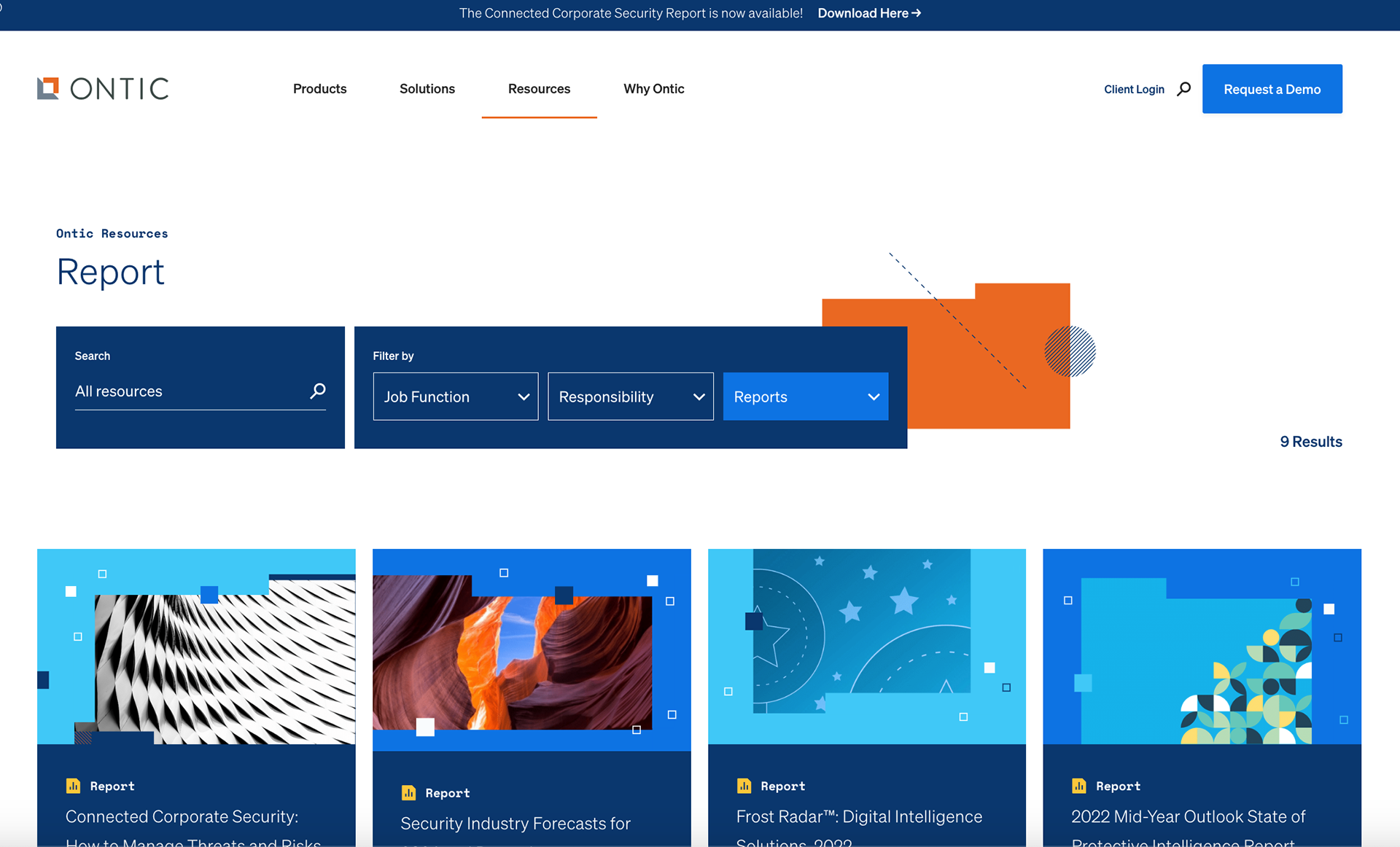Viewport: 1400px width, 847px height.
Task: Select the Resources nav item
Action: click(x=539, y=89)
